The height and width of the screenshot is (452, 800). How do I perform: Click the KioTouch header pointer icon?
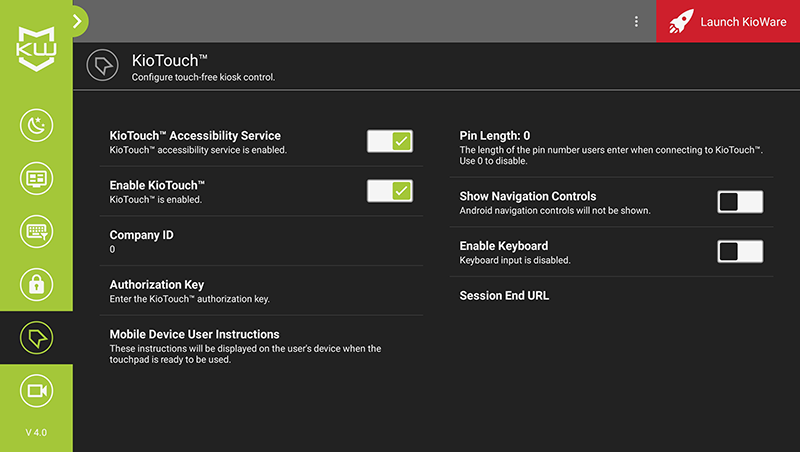[103, 65]
